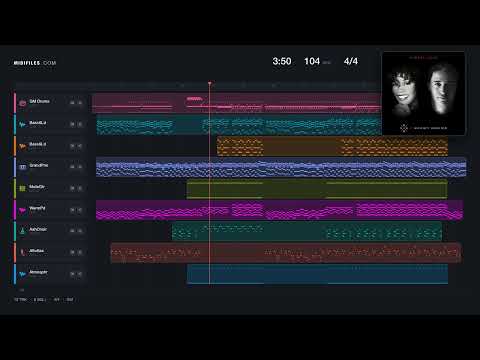Image resolution: width=480 pixels, height=360 pixels.
Task: Click the teal Bass&Ld waveform icon
Action: 22,125
